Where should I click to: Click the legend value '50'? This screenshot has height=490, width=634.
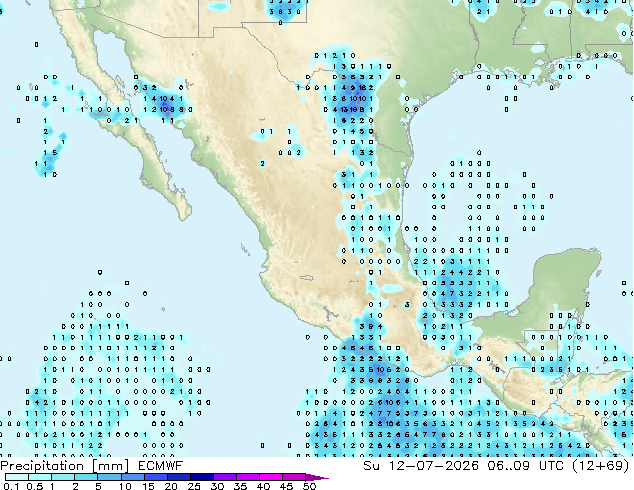pyautogui.click(x=309, y=486)
